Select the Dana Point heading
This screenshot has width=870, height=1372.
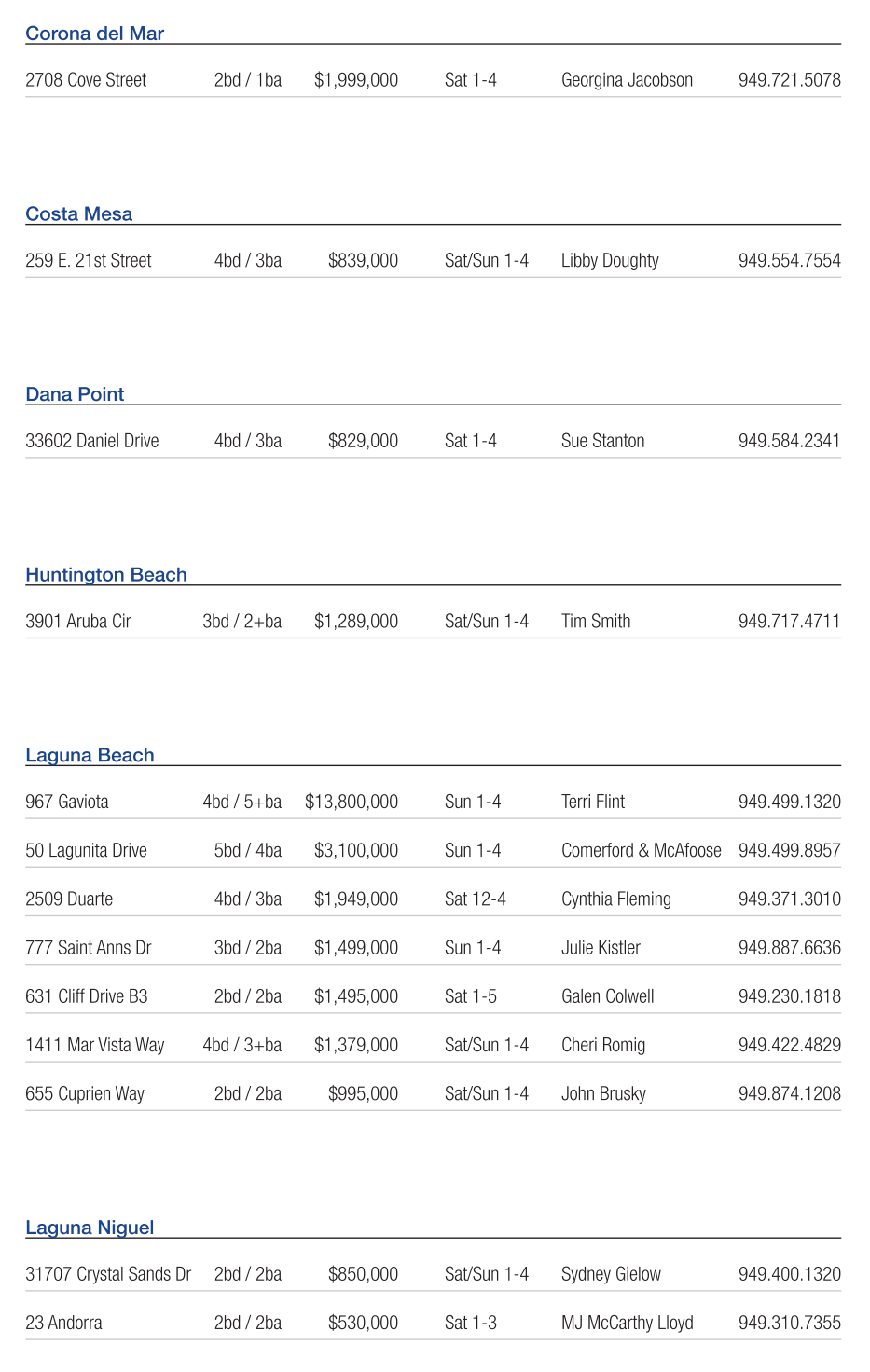tap(75, 394)
